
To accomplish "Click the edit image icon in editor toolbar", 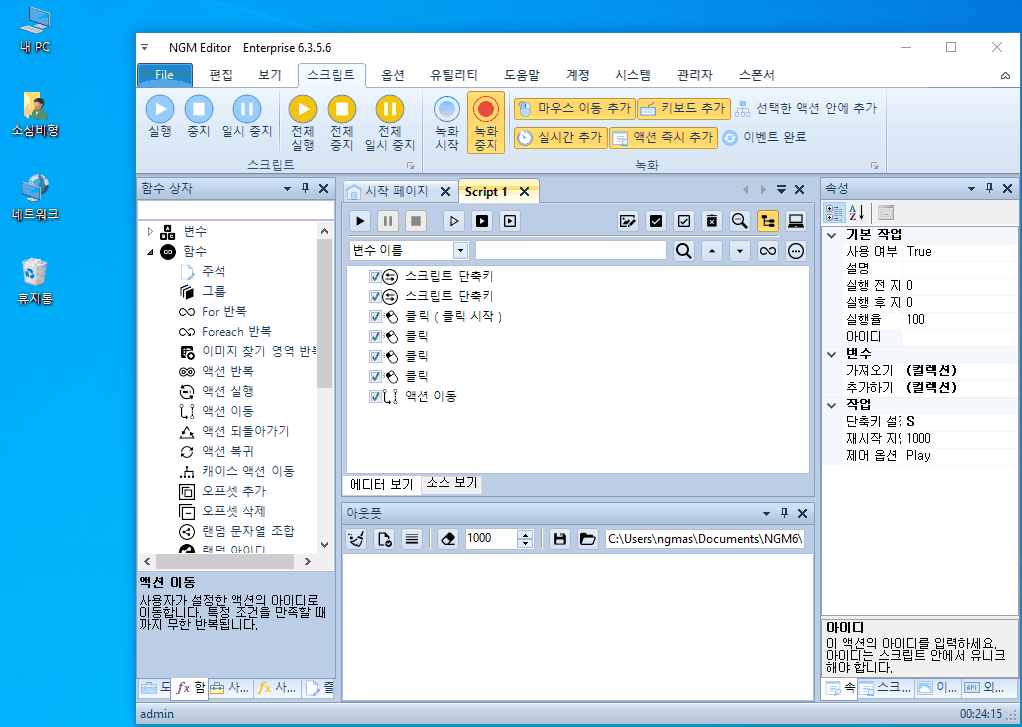I will 628,221.
